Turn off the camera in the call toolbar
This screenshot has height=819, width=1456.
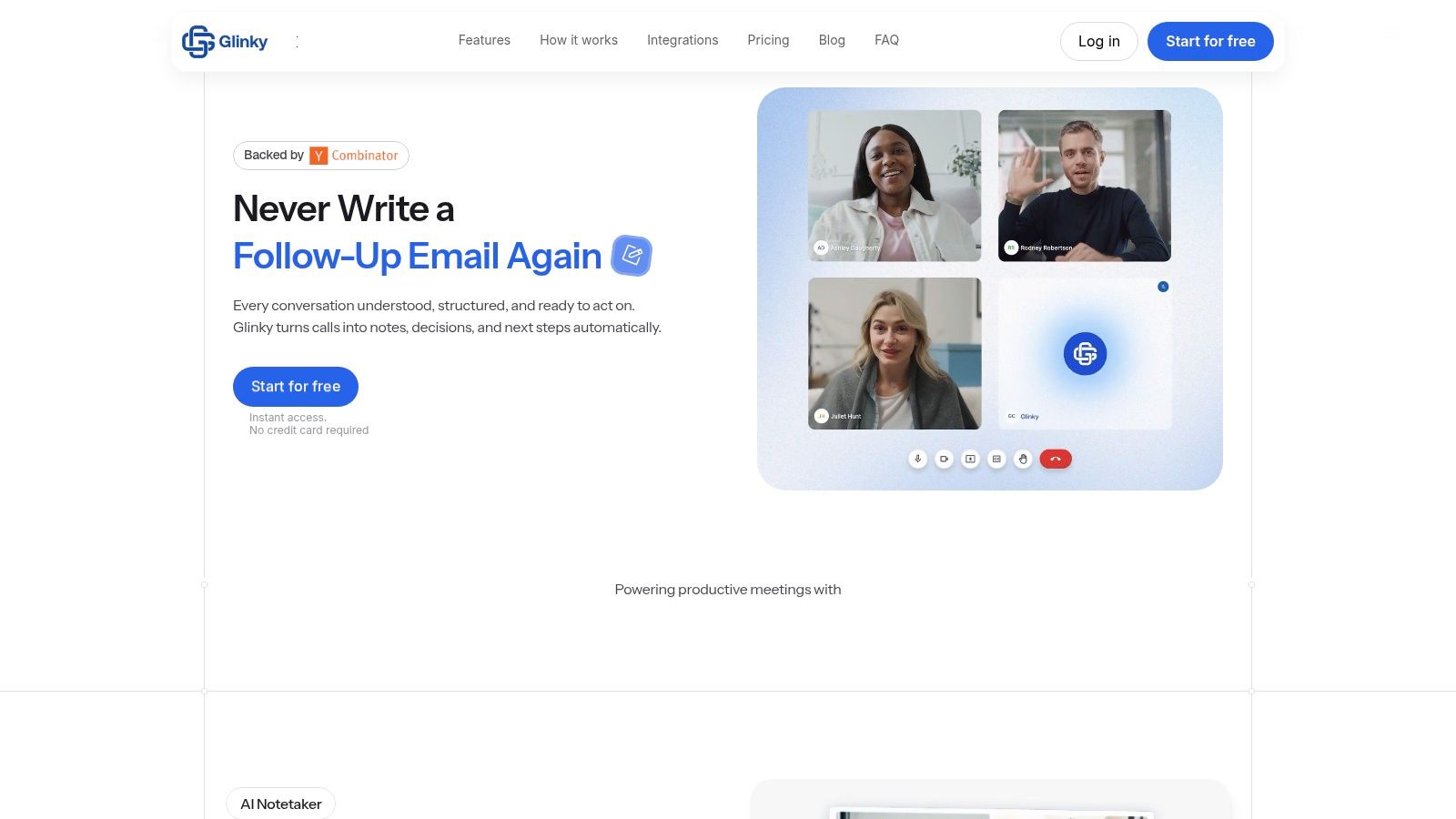pos(944,459)
